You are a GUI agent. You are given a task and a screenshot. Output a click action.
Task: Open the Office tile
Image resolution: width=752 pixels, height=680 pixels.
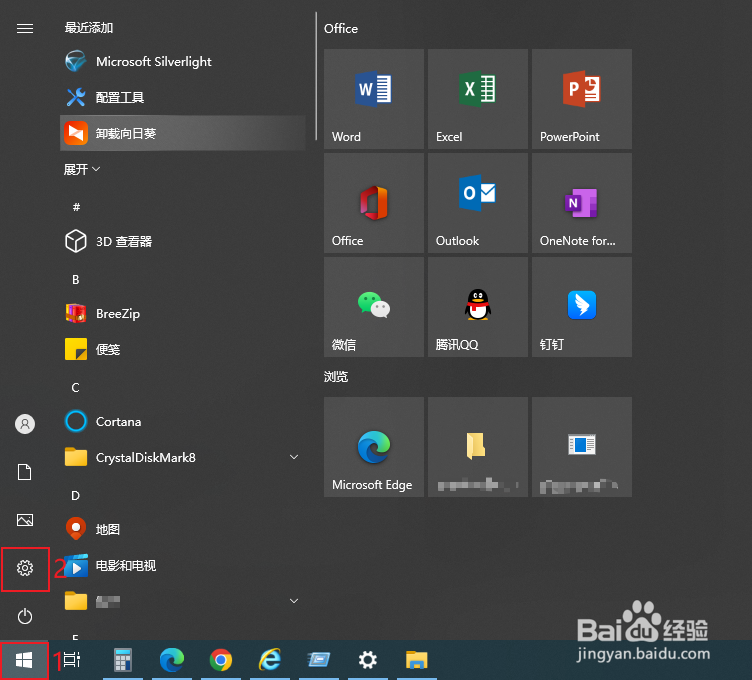pyautogui.click(x=374, y=203)
